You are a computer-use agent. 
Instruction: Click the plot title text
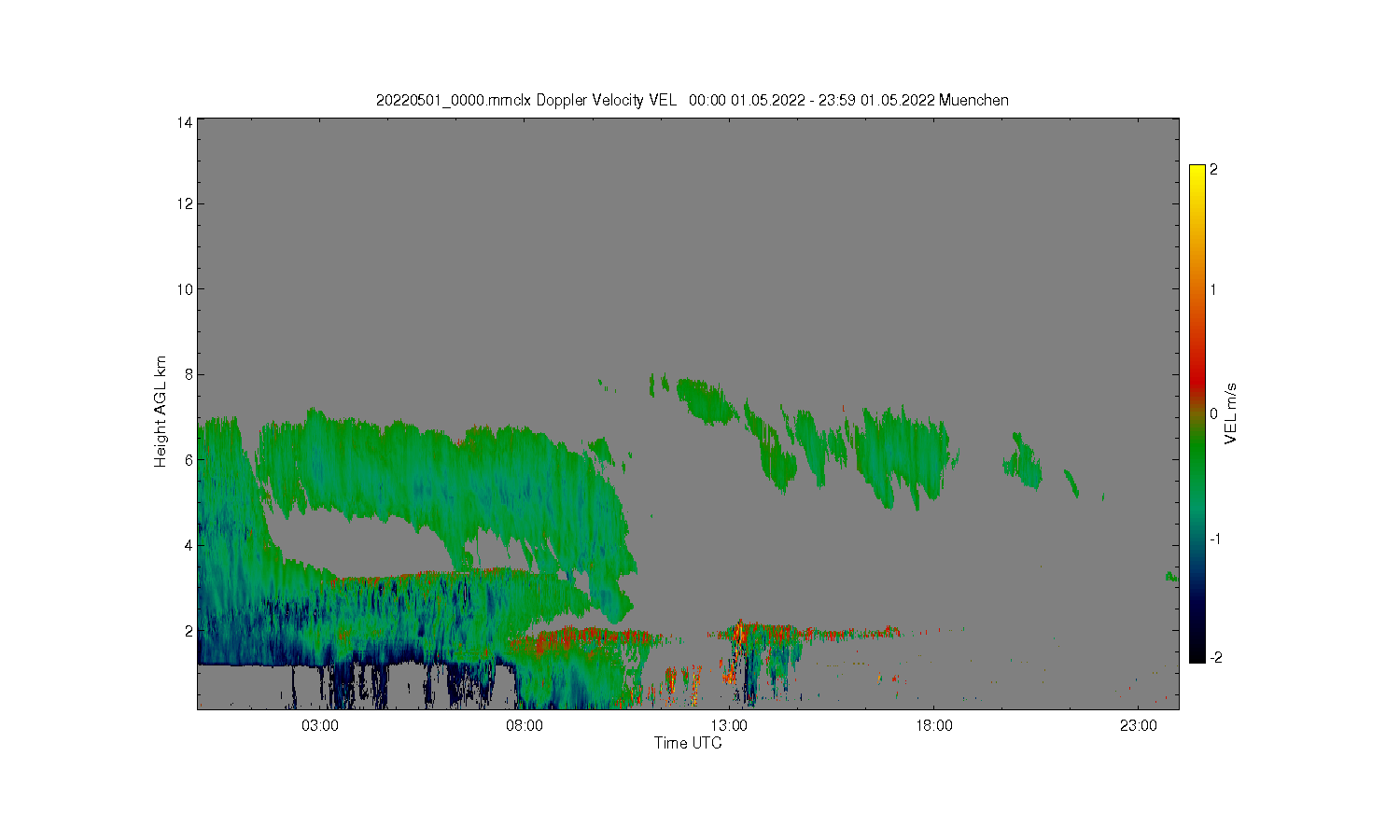coord(692,100)
